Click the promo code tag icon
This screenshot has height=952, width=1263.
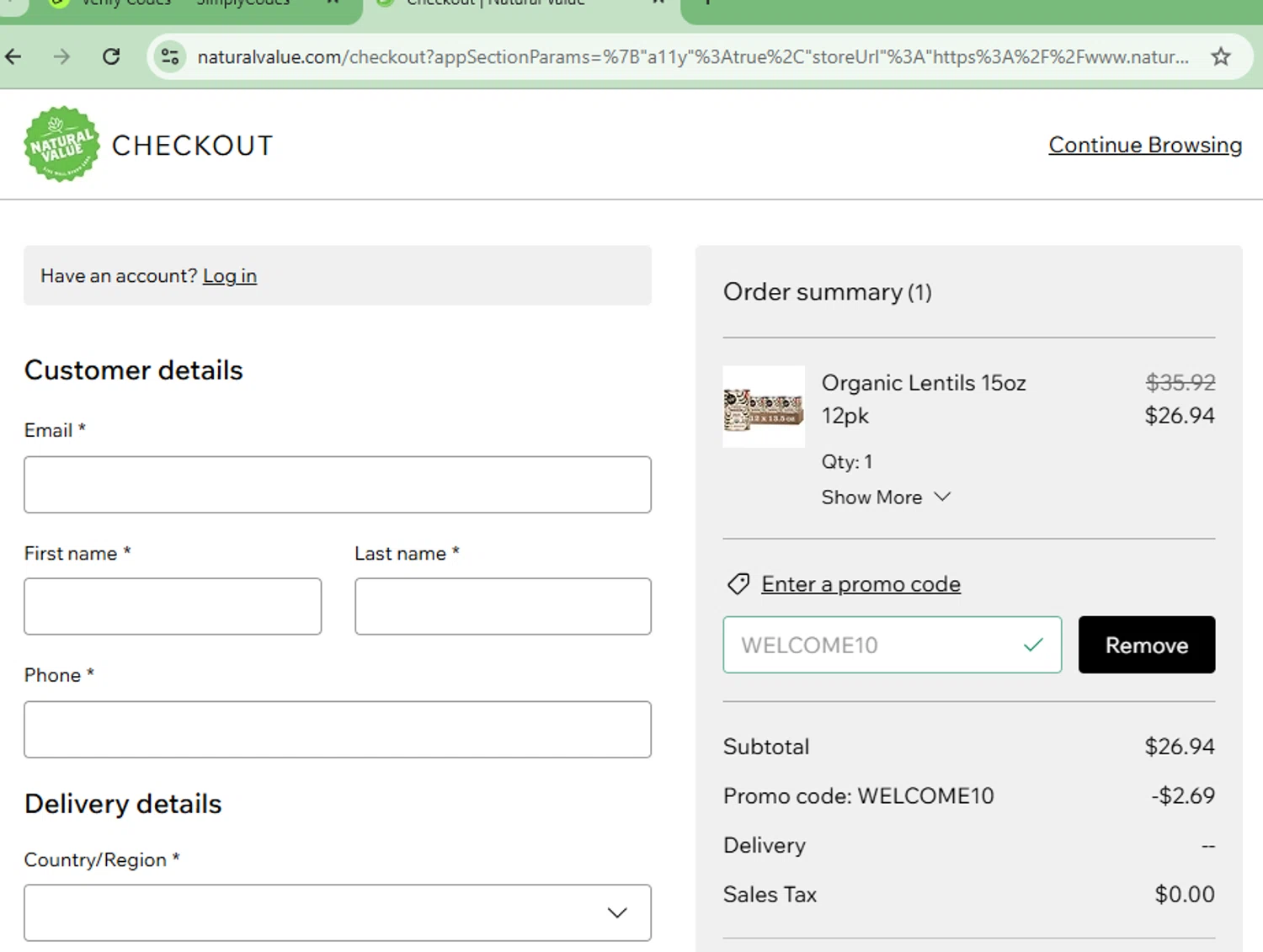[x=738, y=584]
